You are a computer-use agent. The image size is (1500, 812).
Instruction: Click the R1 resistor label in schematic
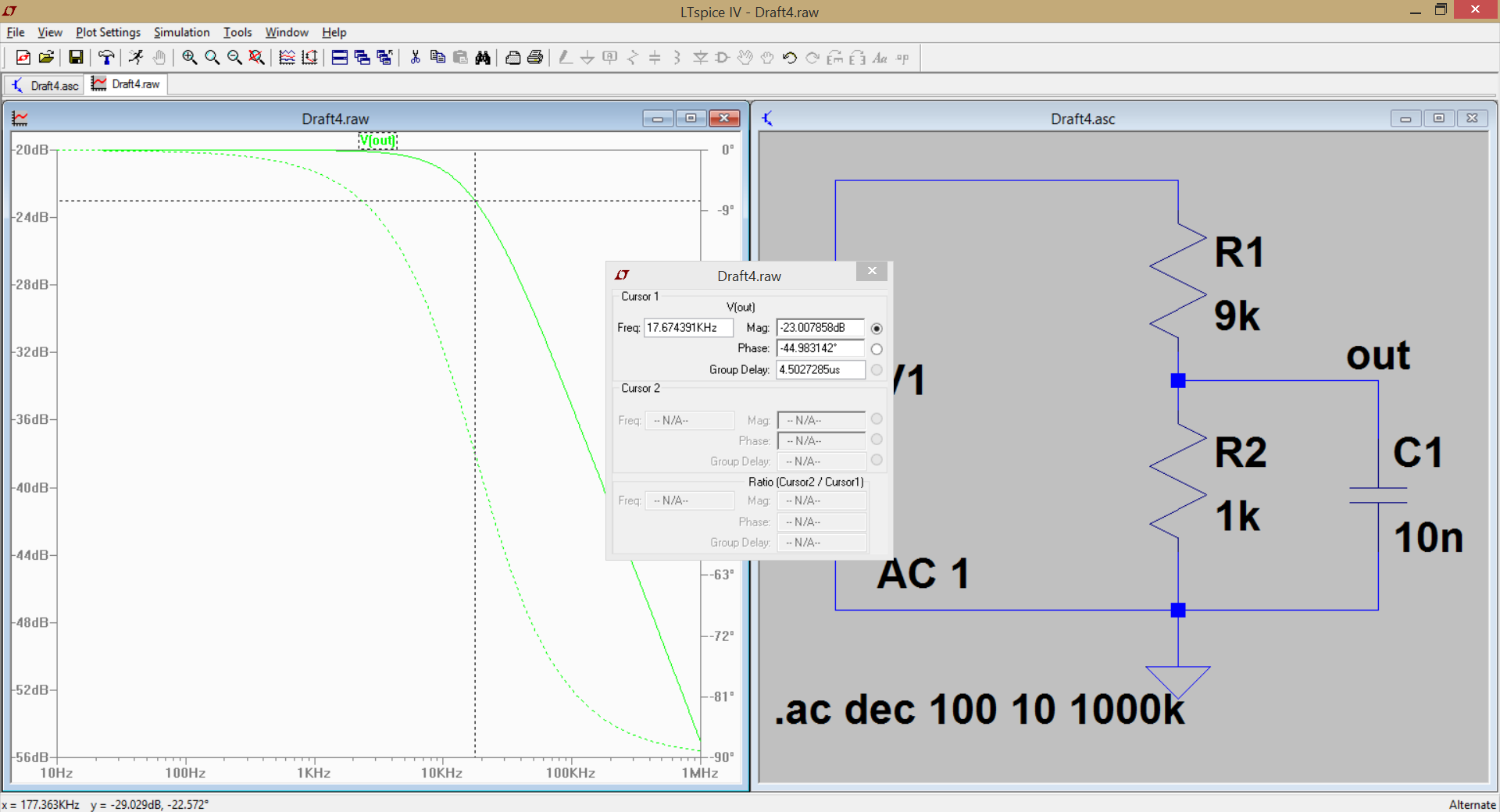click(1239, 252)
